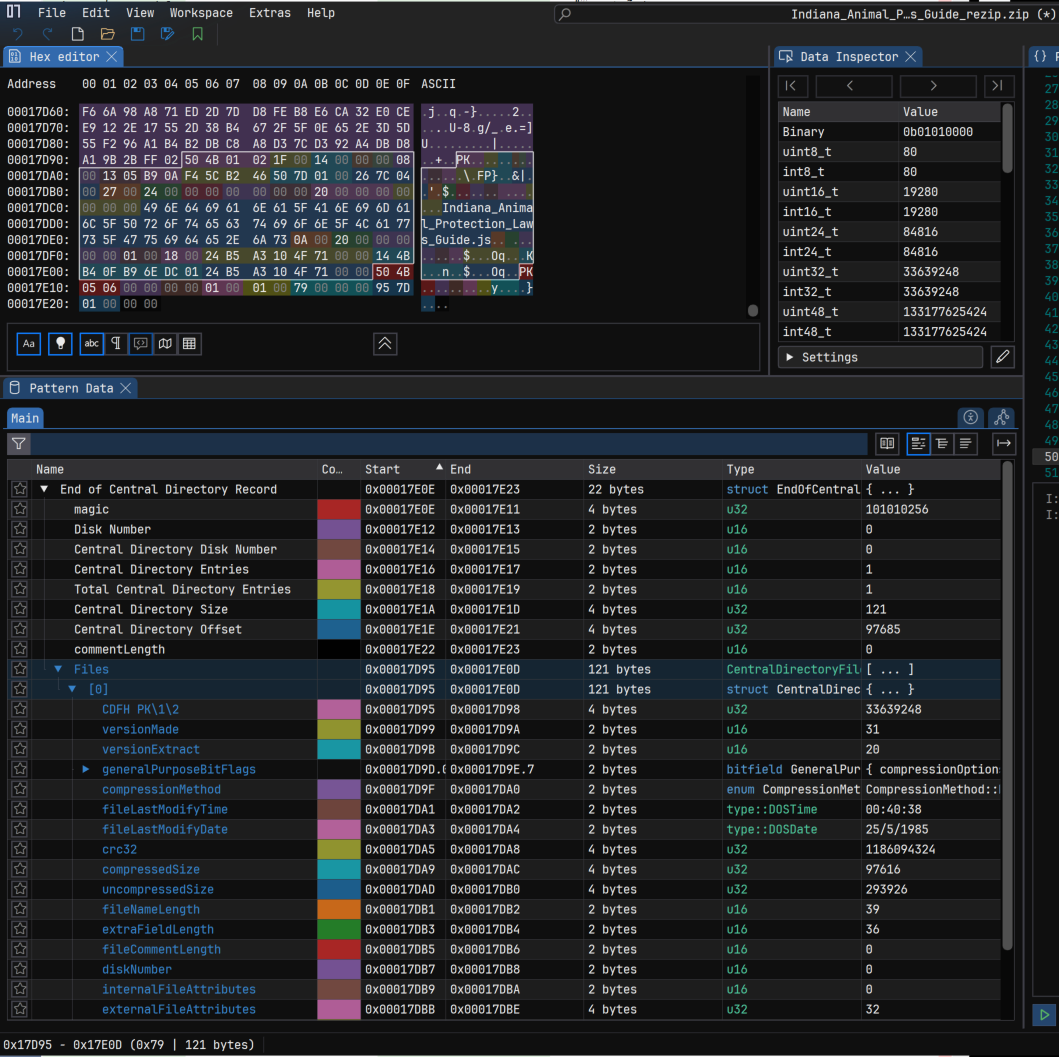Viewport: 1059px width, 1057px height.
Task: Jump to first entry in Data Inspector
Action: 792,86
